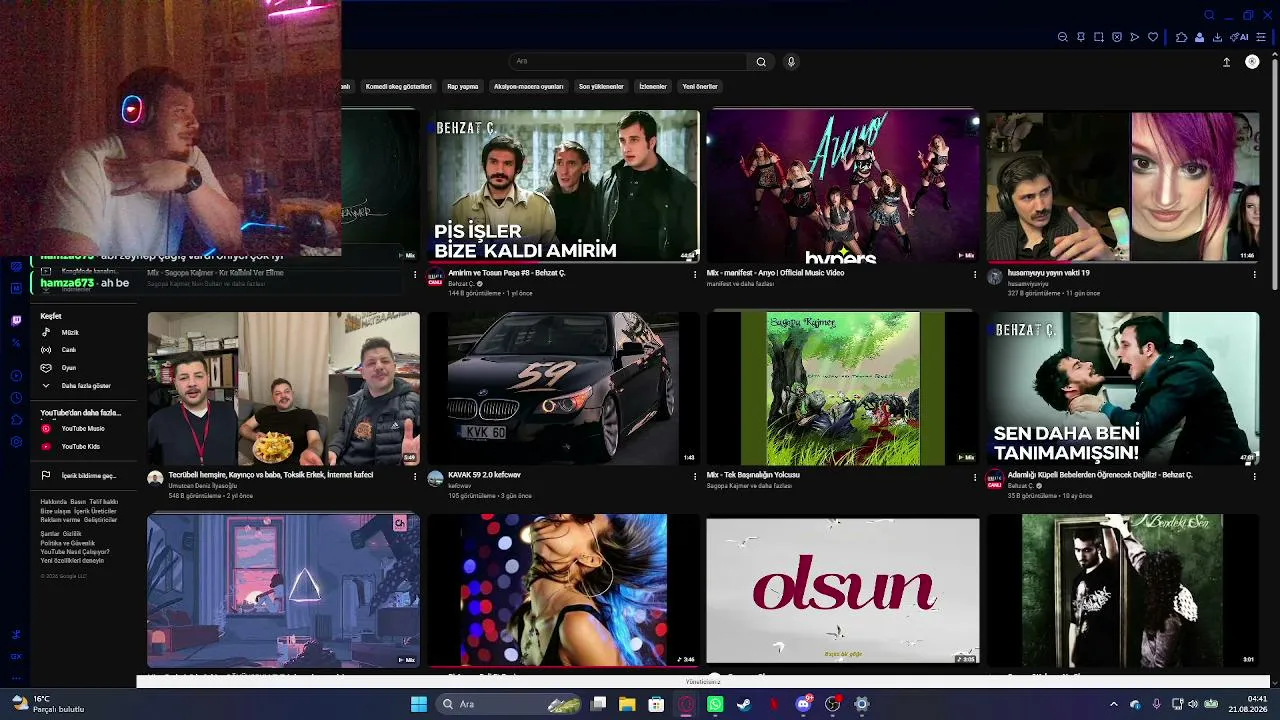
Task: Open 'Mix - Tek Başınalığın Yolcusu' video title
Action: pos(753,475)
